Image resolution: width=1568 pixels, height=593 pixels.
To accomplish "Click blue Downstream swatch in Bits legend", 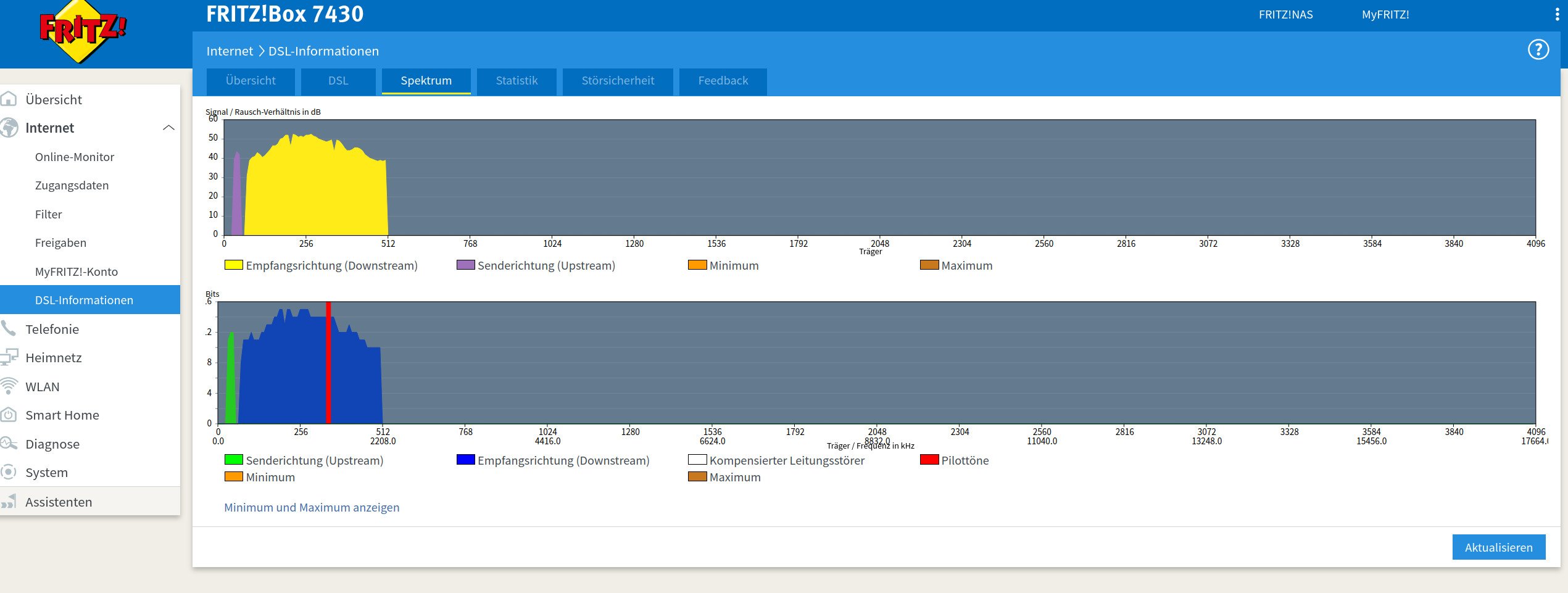I will 465,459.
